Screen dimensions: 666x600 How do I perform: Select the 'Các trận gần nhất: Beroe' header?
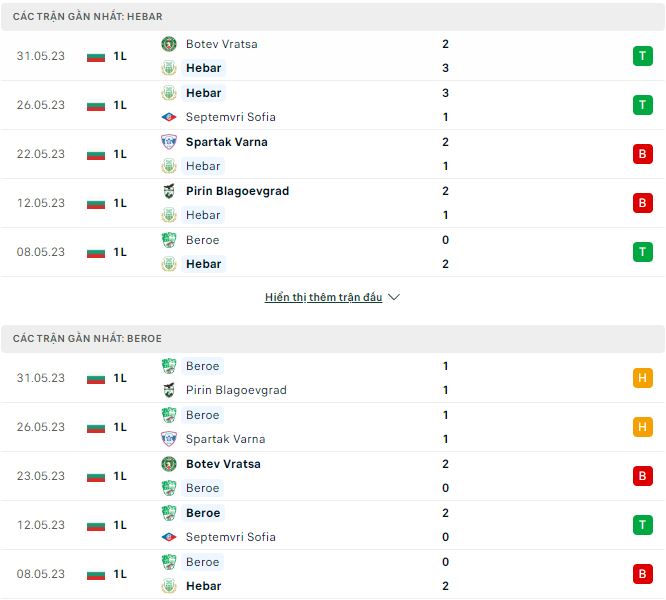88,339
